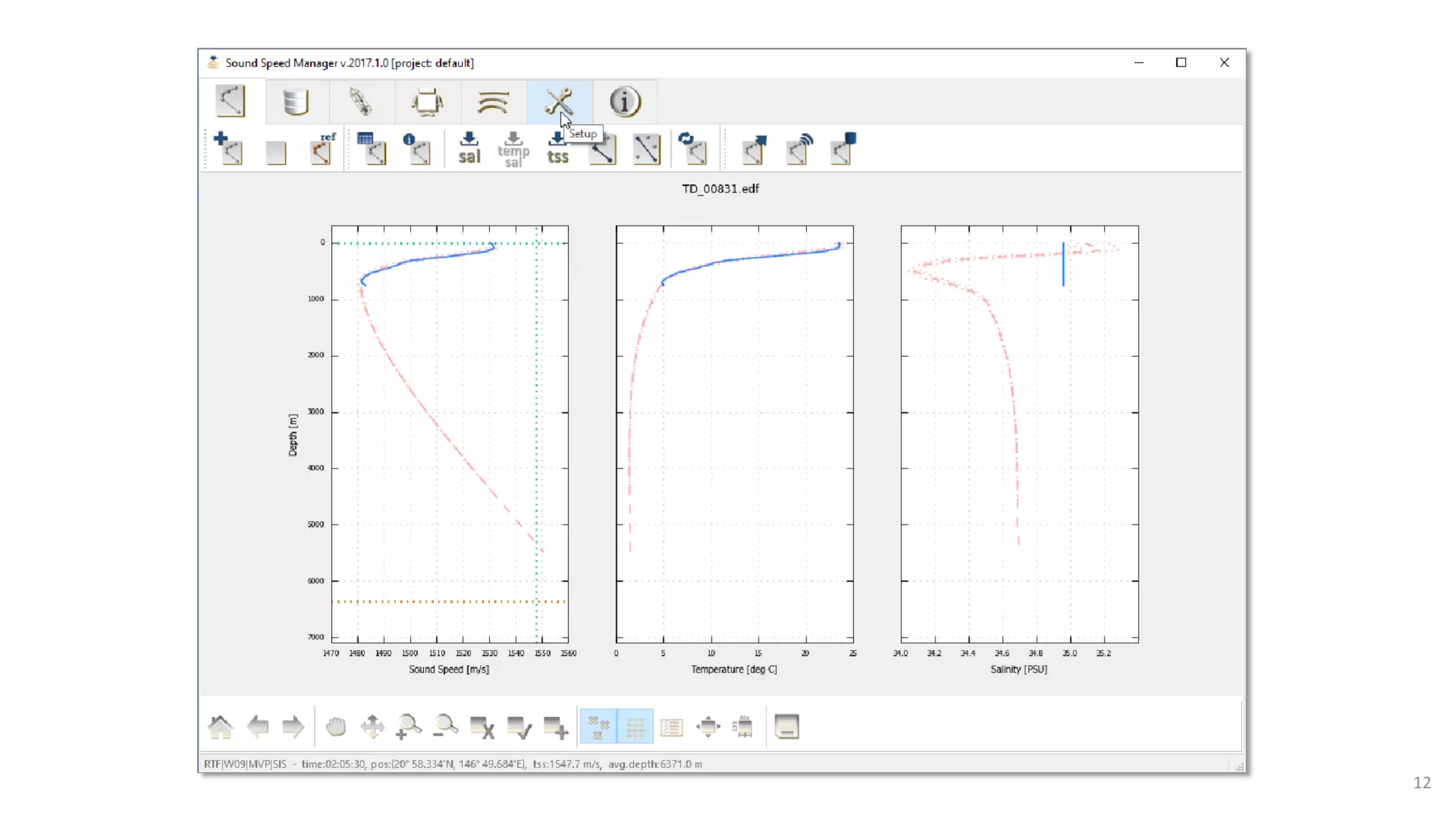
Task: Switch to the Database tab
Action: click(x=295, y=102)
